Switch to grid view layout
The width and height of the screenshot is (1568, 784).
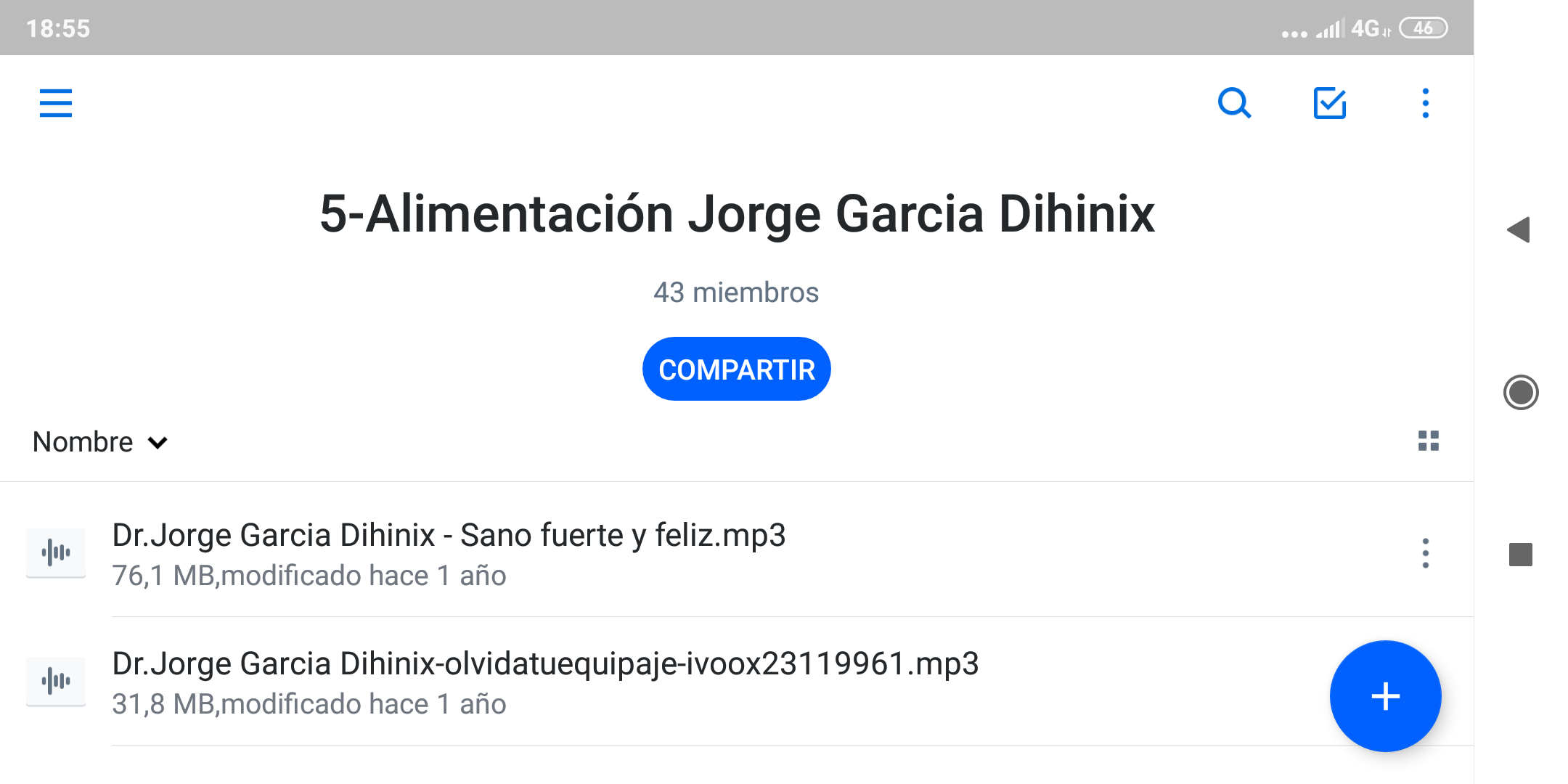click(1429, 441)
